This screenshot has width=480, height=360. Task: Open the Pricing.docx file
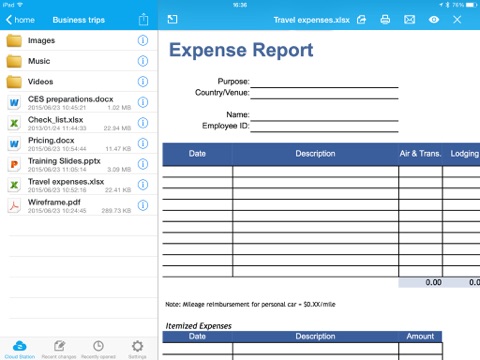coord(79,144)
